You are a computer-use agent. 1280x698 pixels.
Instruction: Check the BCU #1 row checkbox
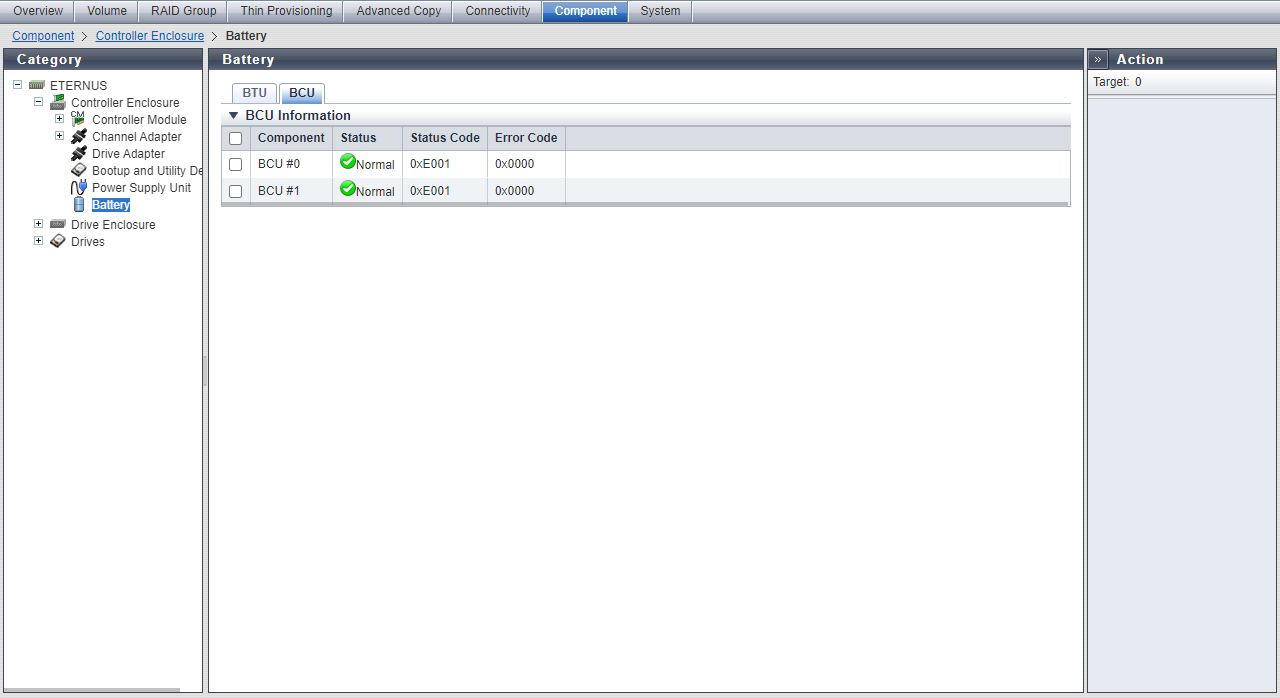click(x=236, y=191)
